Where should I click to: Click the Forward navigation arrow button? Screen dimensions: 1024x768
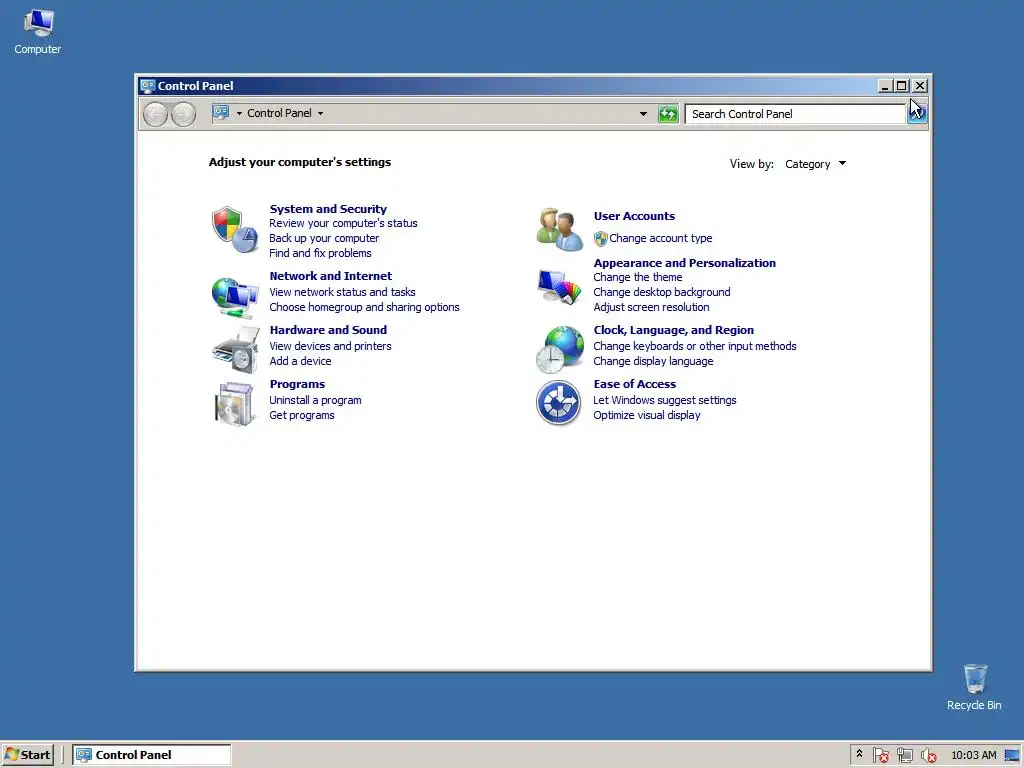[184, 114]
